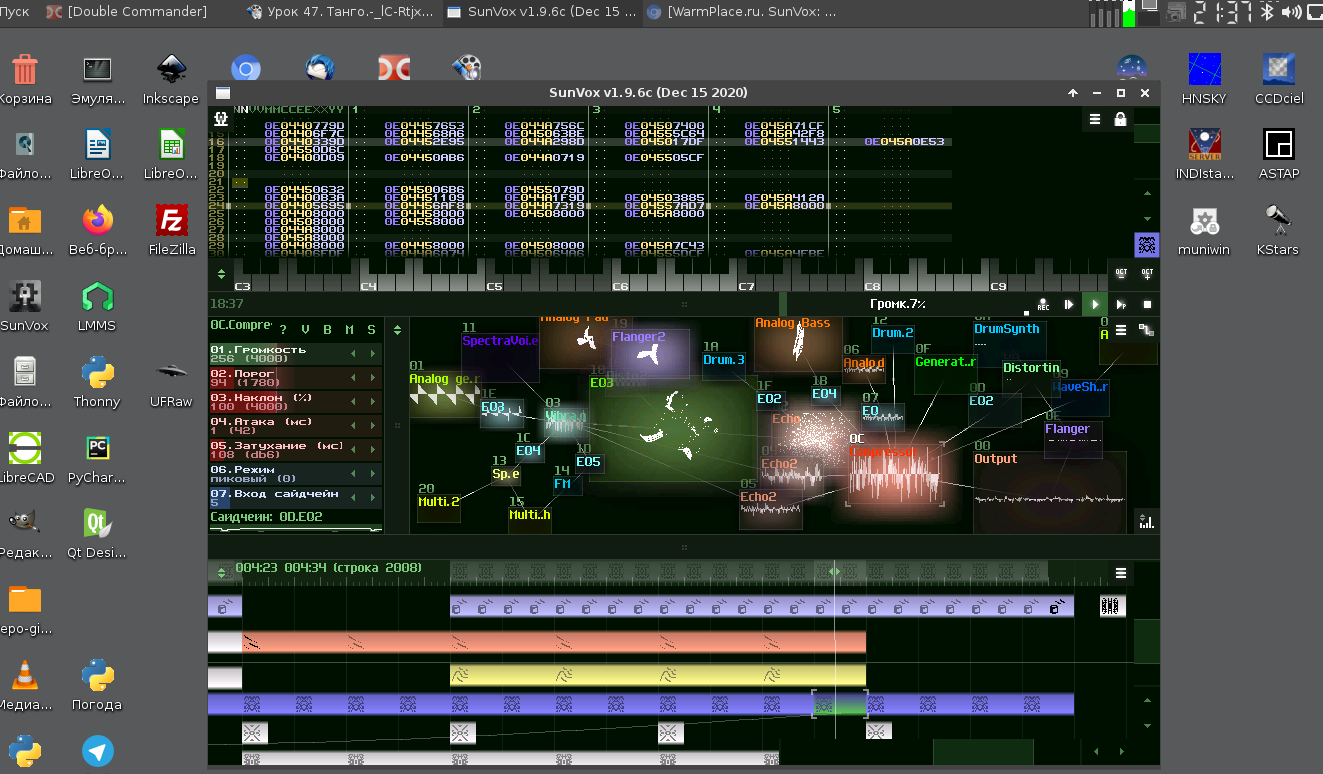Open the SunVox main menu logo icon
Screen dimensions: 1323x774
coord(221,118)
